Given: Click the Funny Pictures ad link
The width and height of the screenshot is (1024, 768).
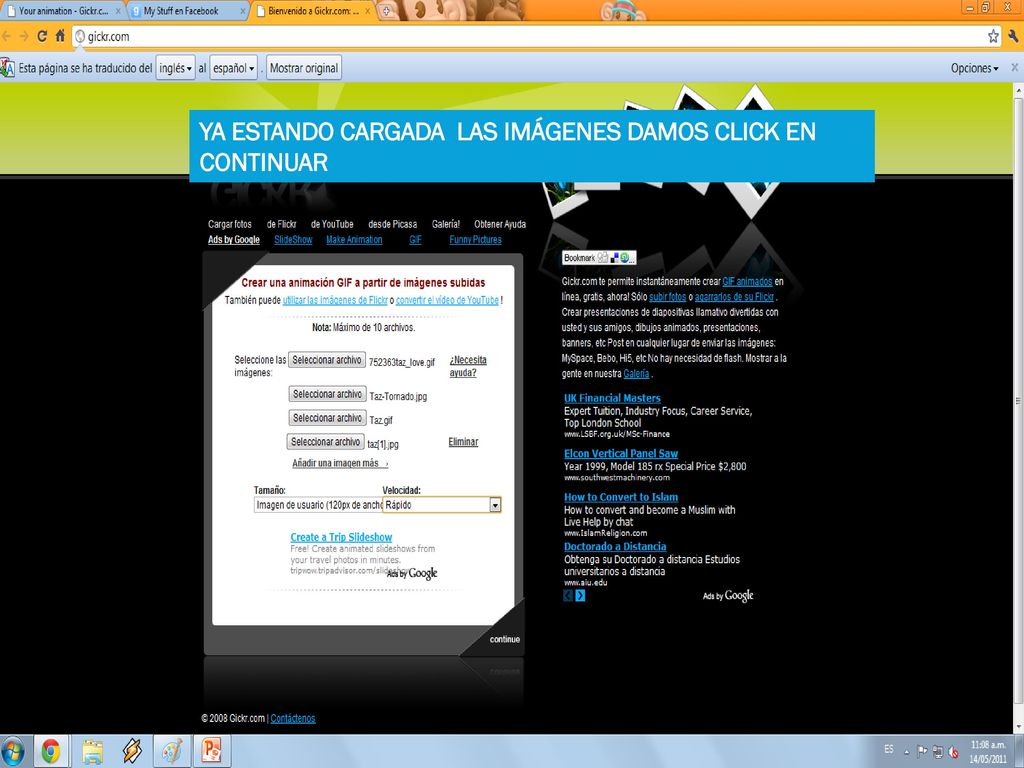Looking at the screenshot, I should click(475, 240).
